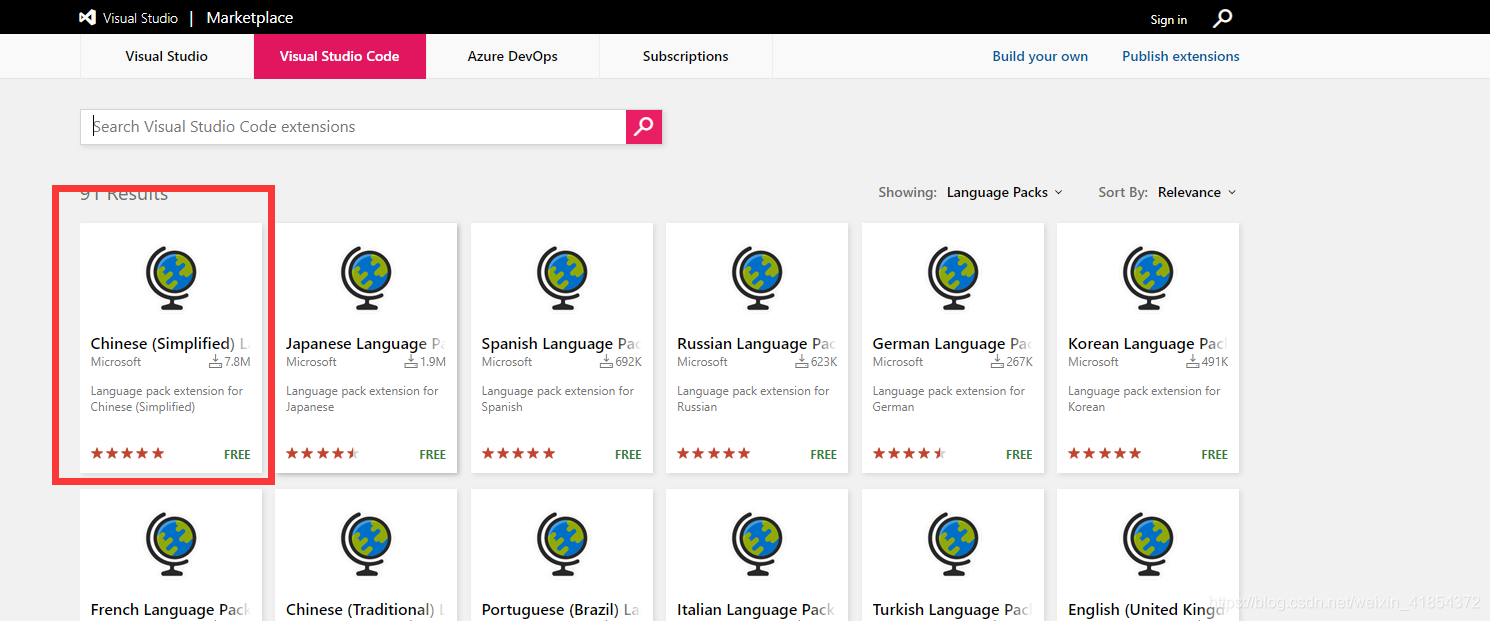Open the Italian Language Pack title
1490x621 pixels.
[x=757, y=610]
